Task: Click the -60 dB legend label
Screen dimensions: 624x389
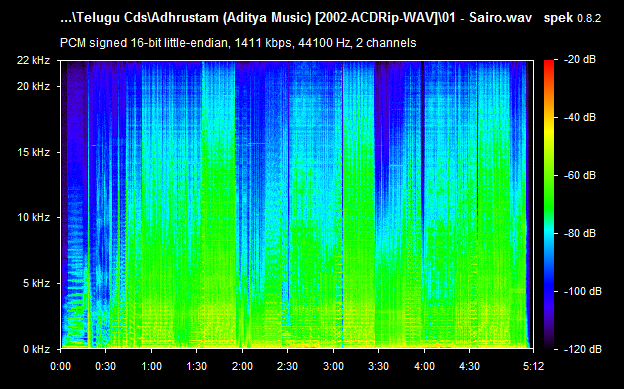Action: pos(580,175)
